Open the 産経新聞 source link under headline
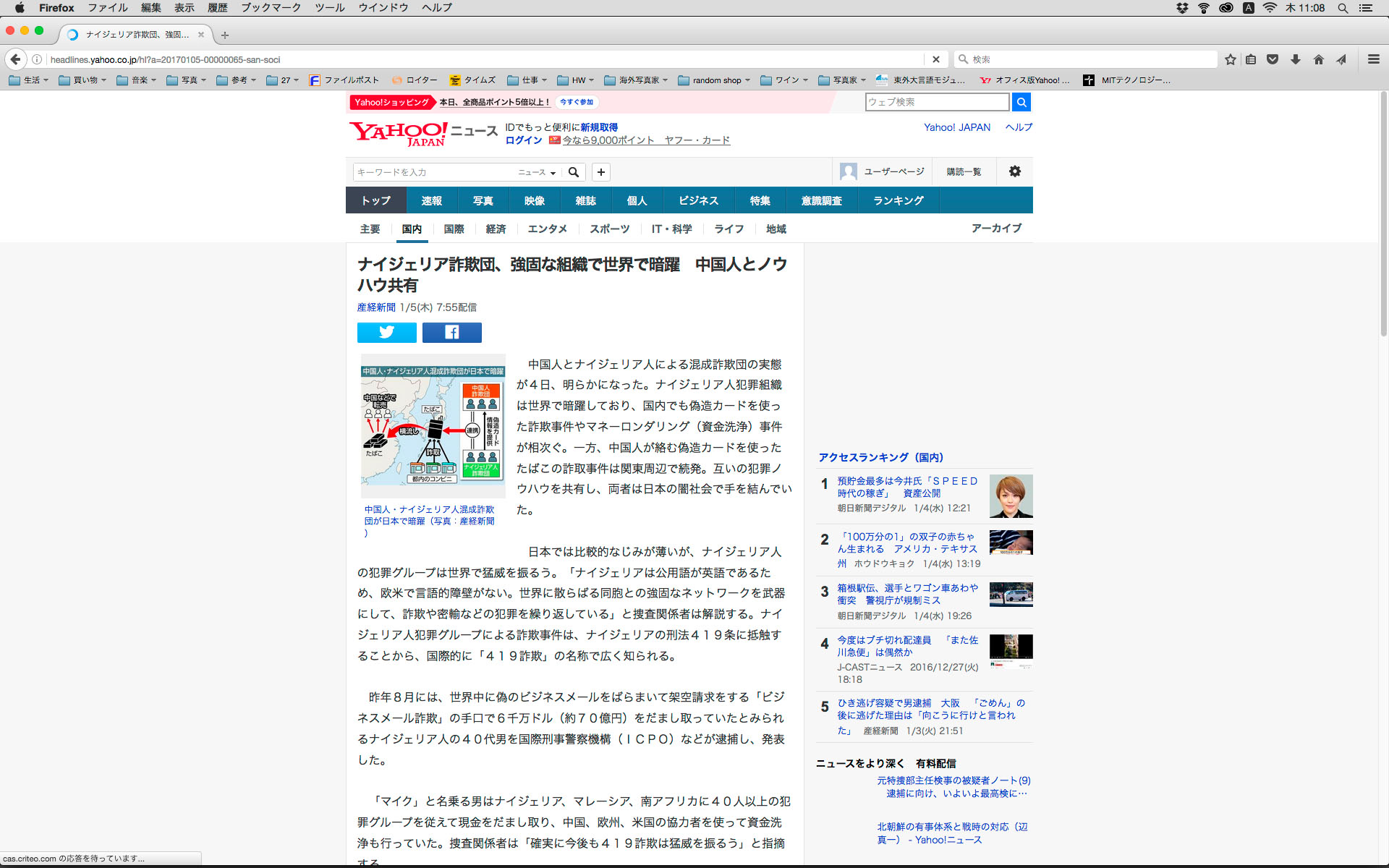Image resolution: width=1389 pixels, height=868 pixels. coord(376,307)
